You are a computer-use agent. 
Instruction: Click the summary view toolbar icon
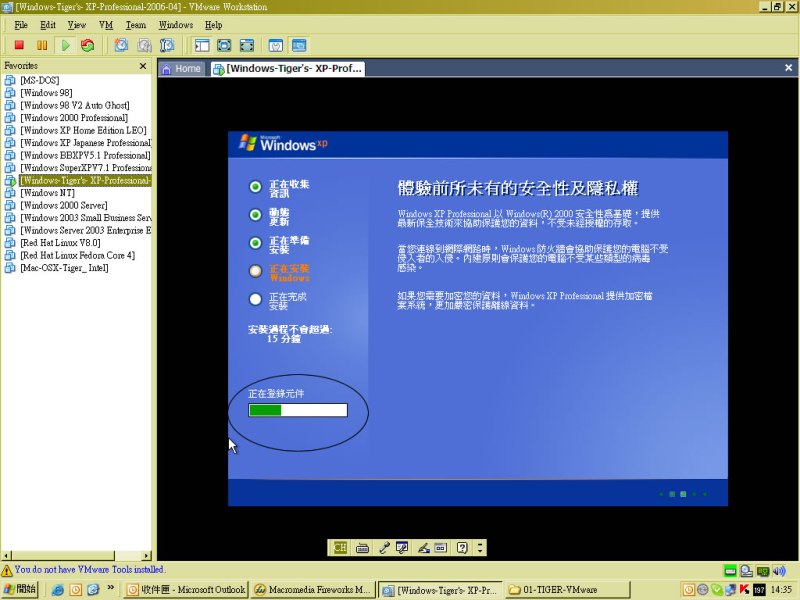276,45
